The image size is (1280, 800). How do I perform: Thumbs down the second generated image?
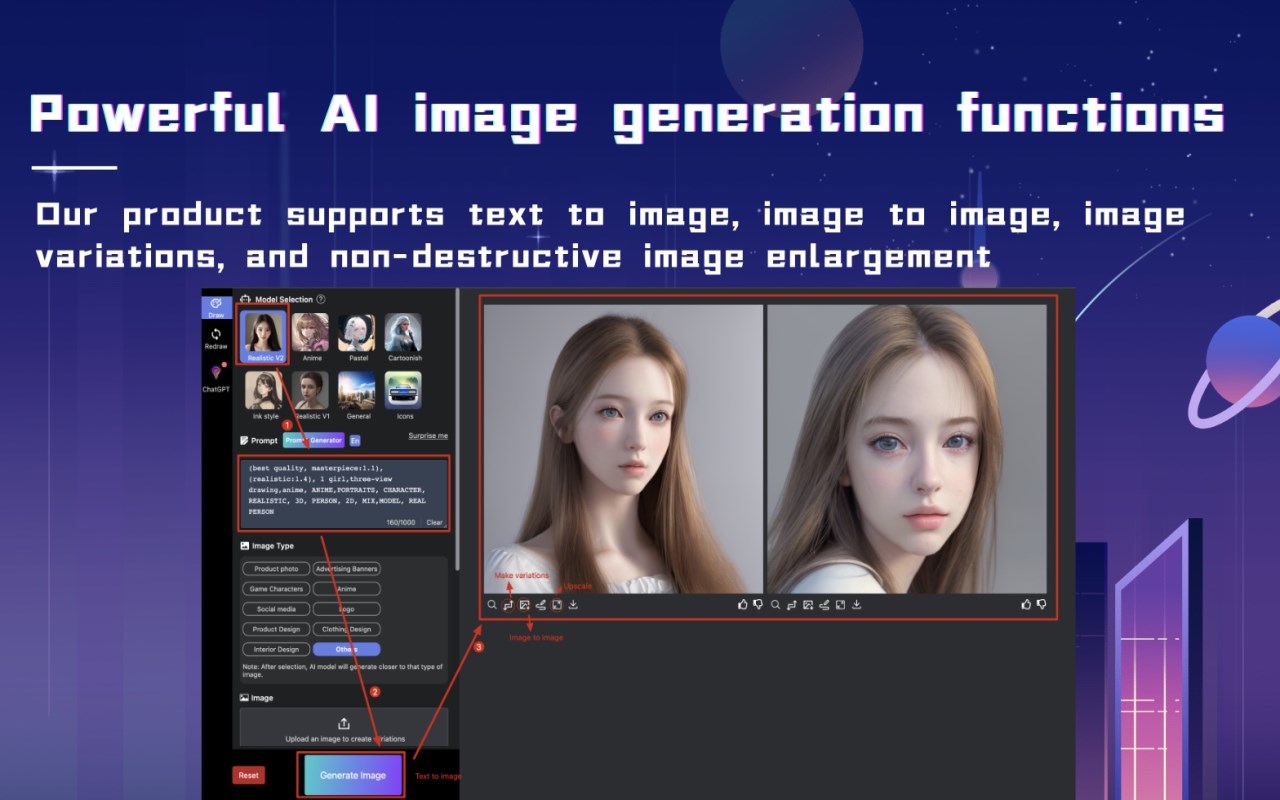point(1042,605)
